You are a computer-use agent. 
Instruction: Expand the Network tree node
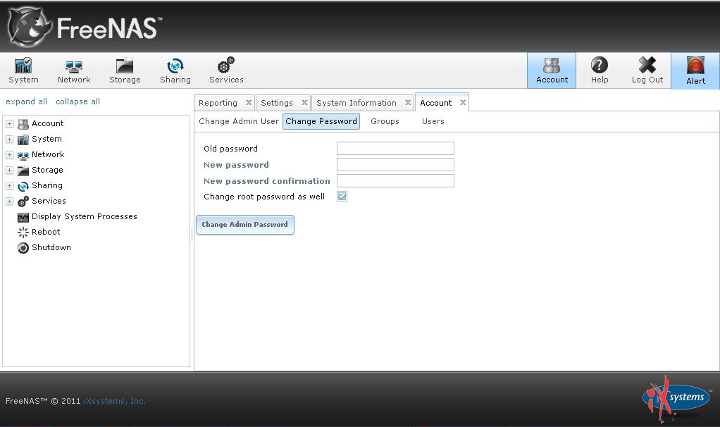tap(9, 155)
